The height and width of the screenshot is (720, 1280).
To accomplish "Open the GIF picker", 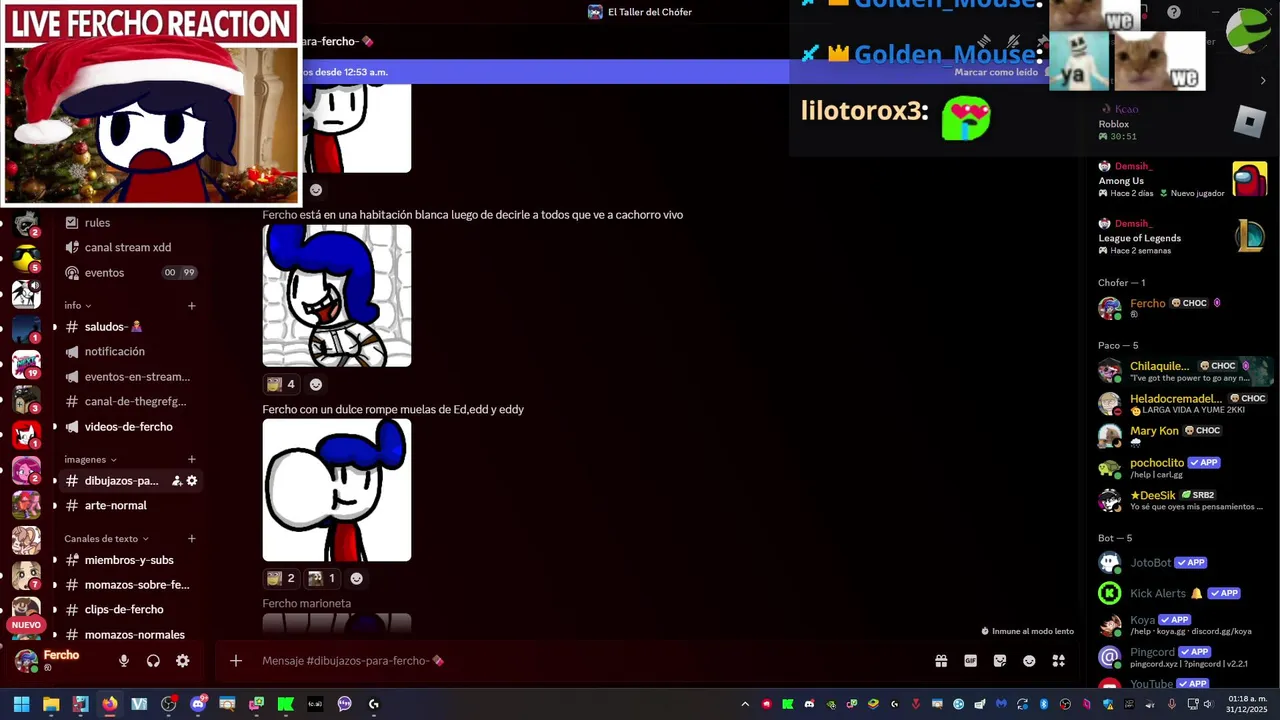I will coord(970,661).
